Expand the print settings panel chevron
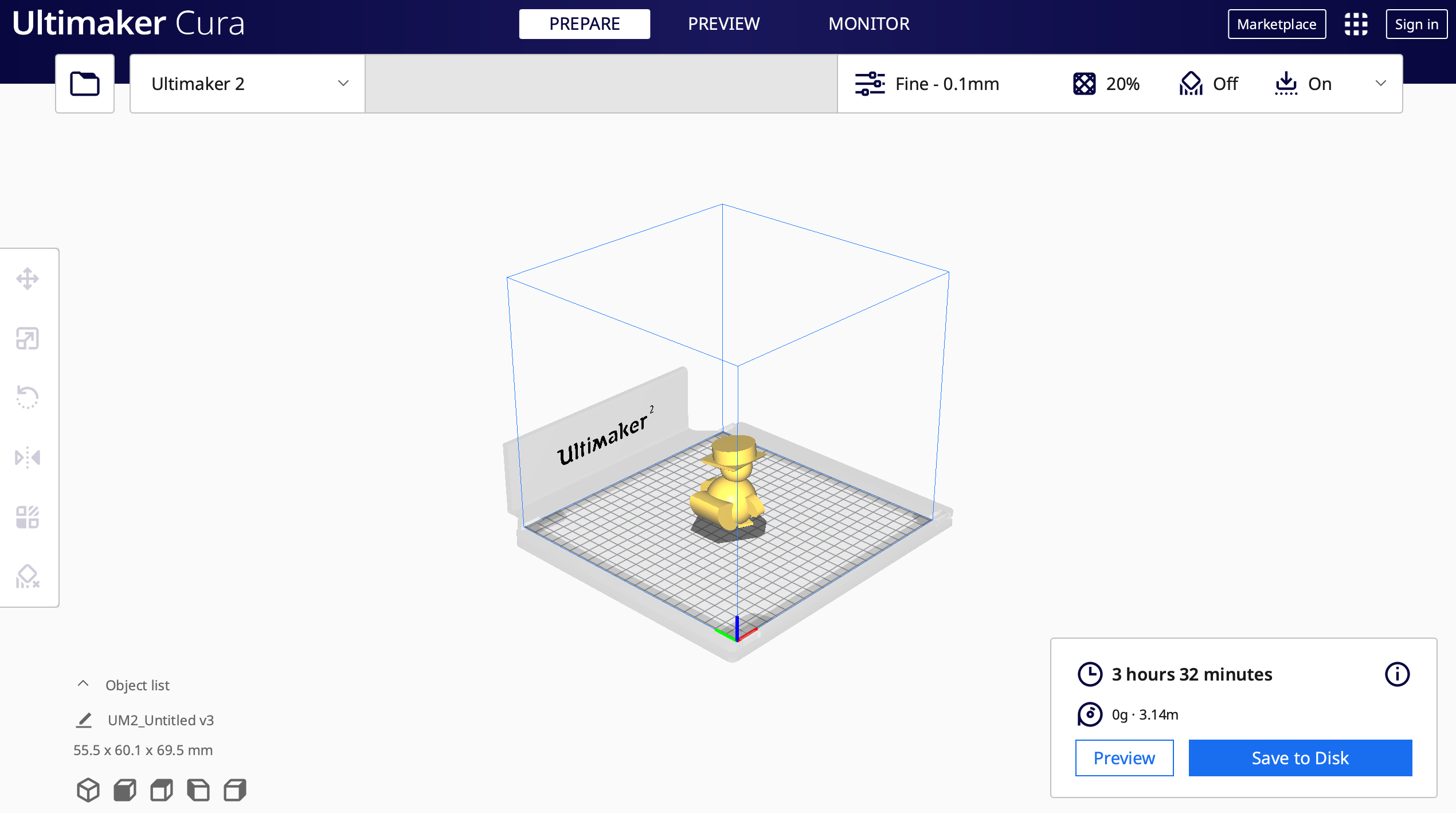This screenshot has height=813, width=1456. pos(1381,84)
